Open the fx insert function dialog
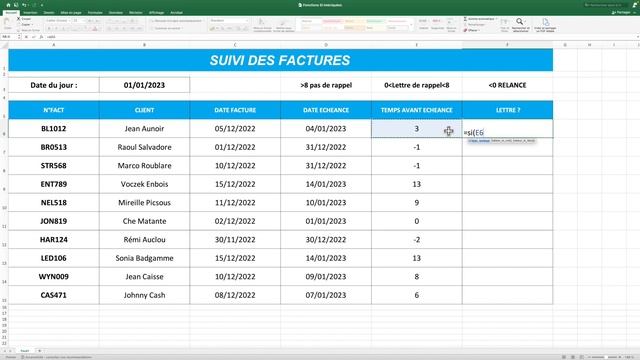The height and width of the screenshot is (360, 640). [x=41, y=37]
